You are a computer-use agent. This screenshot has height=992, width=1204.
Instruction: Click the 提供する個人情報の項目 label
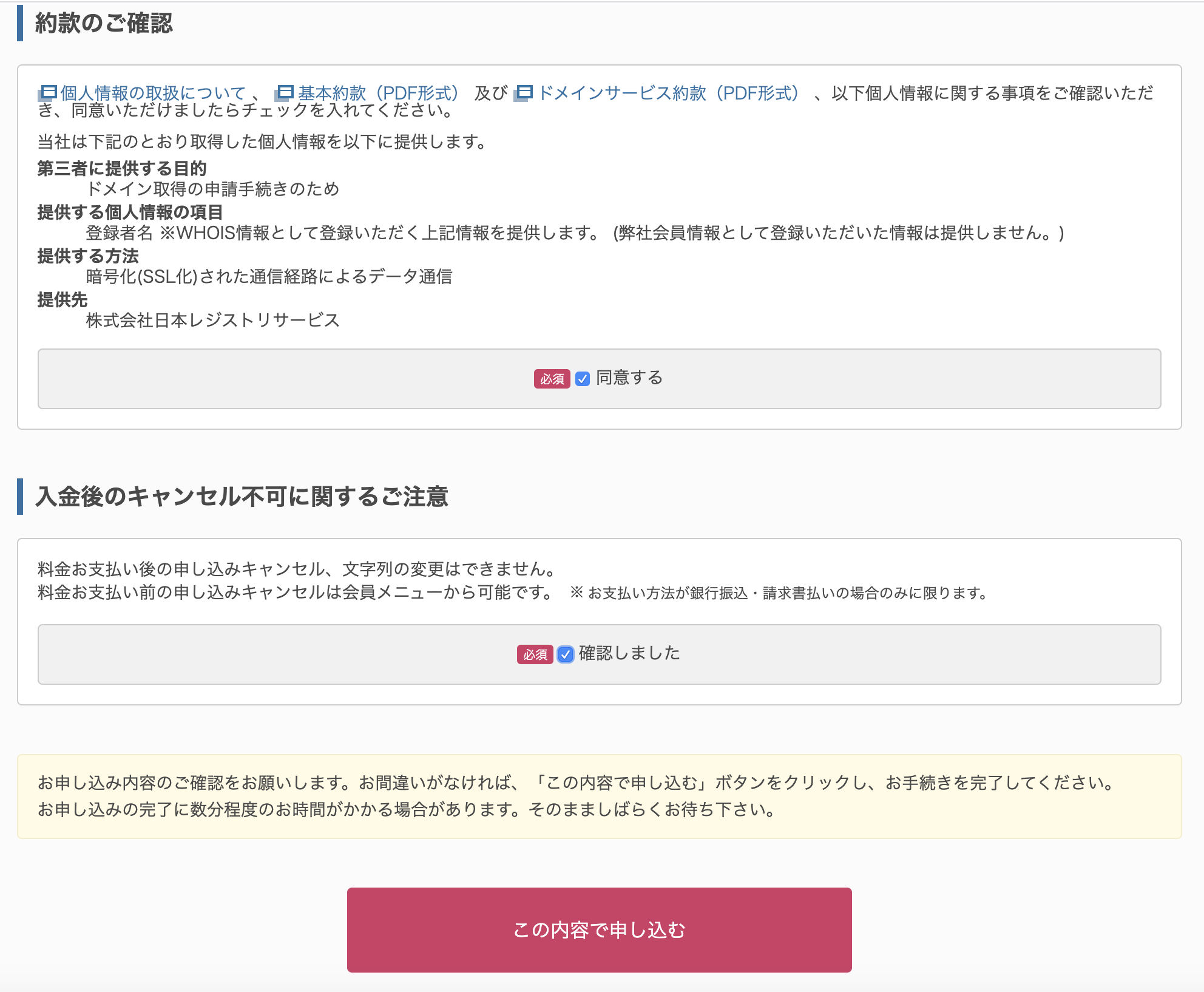130,212
